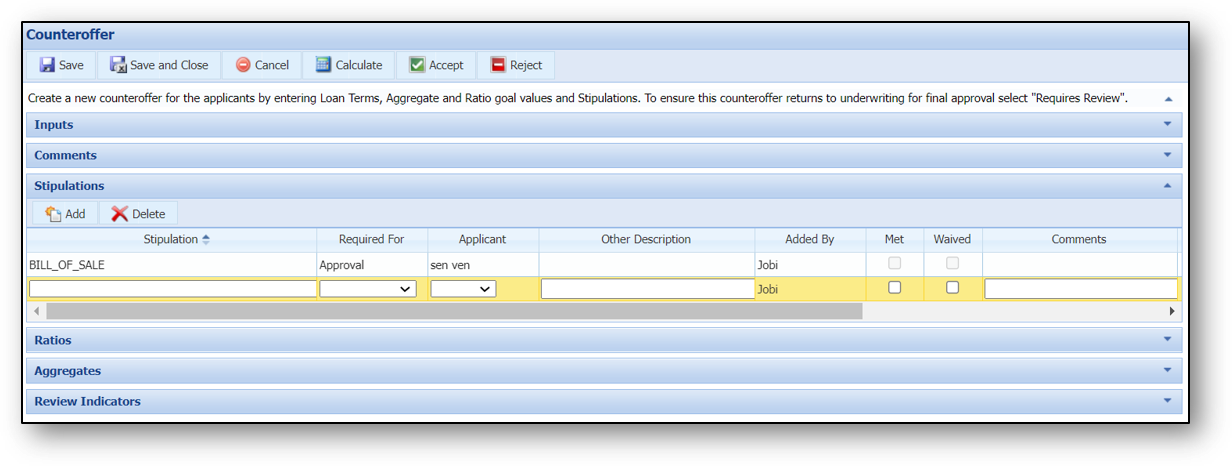Check the Waived checkbox in the new row
The height and width of the screenshot is (466, 1232).
click(953, 287)
